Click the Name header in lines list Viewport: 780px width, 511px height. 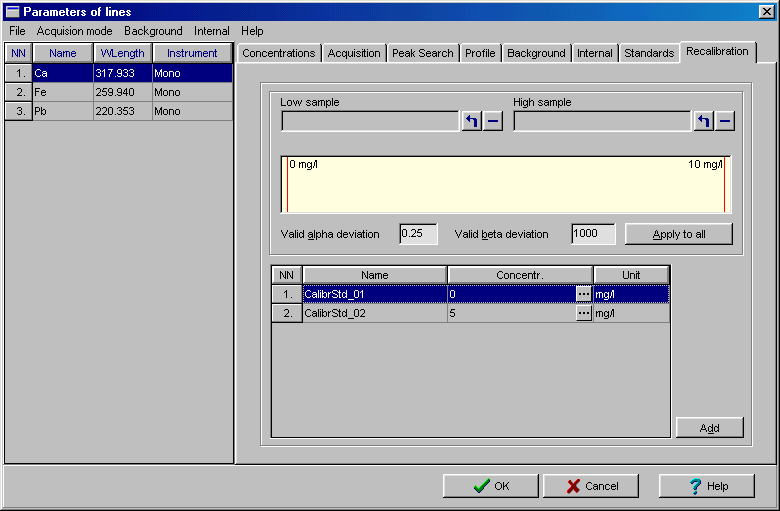(x=63, y=53)
